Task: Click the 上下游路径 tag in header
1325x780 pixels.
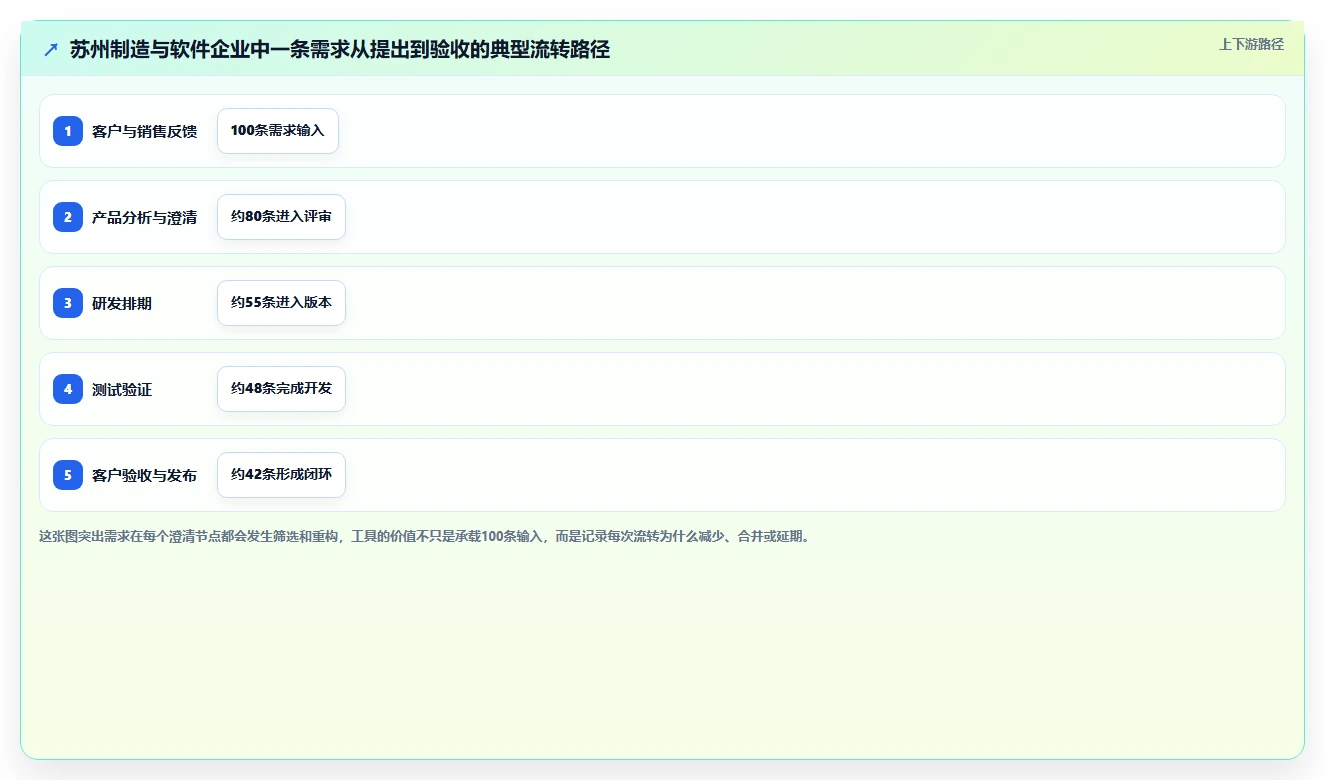Action: click(x=1251, y=44)
